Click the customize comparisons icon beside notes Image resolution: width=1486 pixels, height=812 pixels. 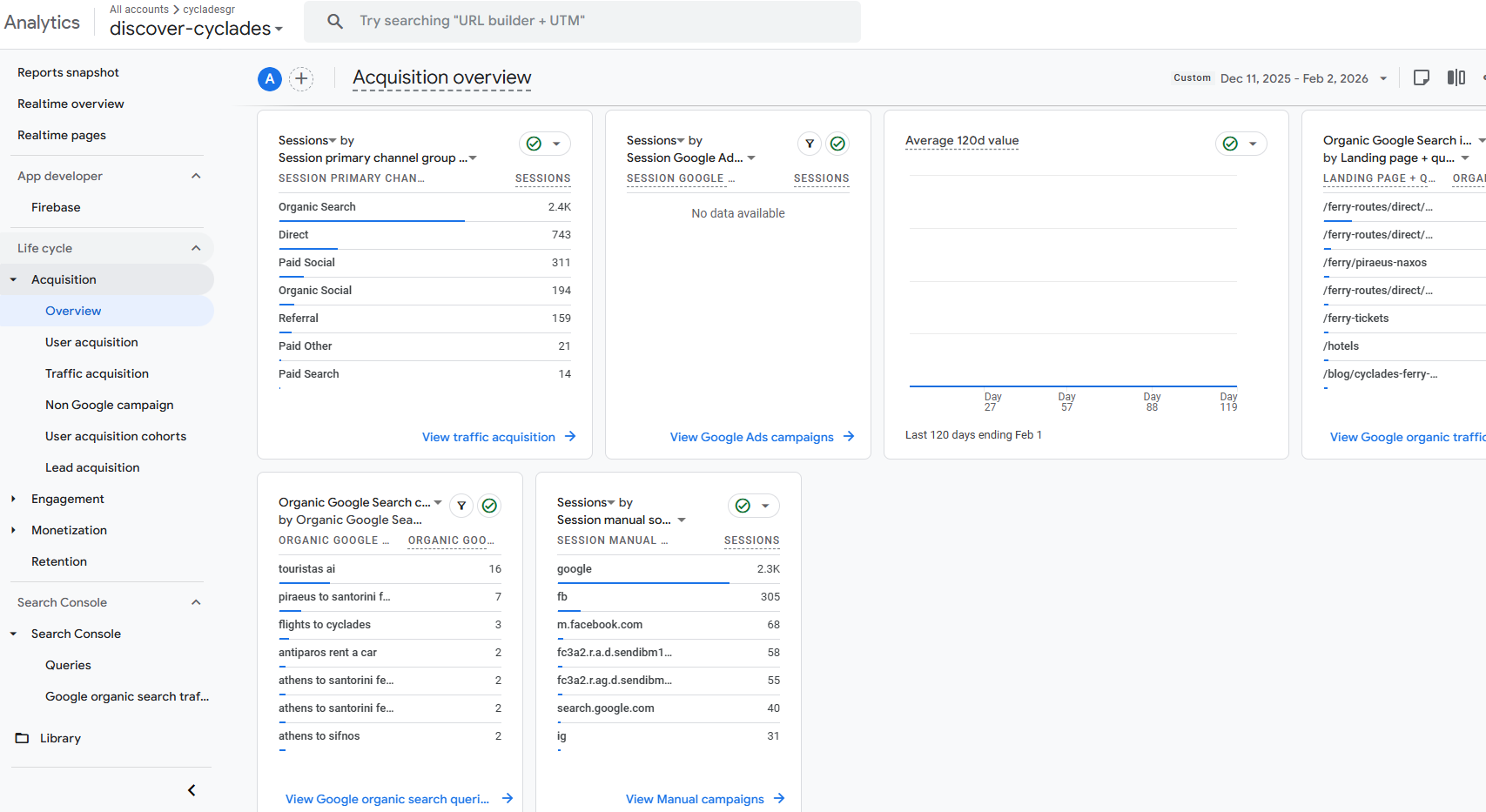[x=1456, y=77]
